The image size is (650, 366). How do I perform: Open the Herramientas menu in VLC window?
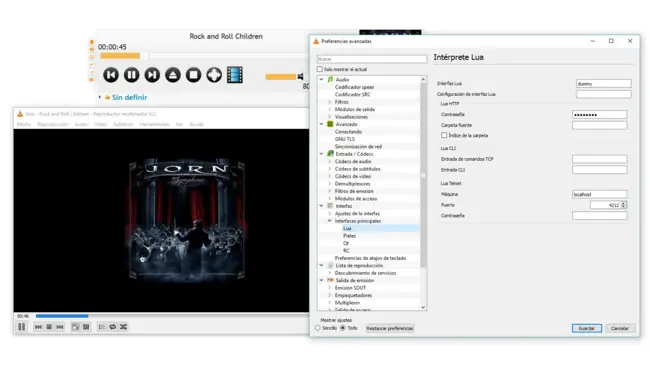(x=154, y=124)
